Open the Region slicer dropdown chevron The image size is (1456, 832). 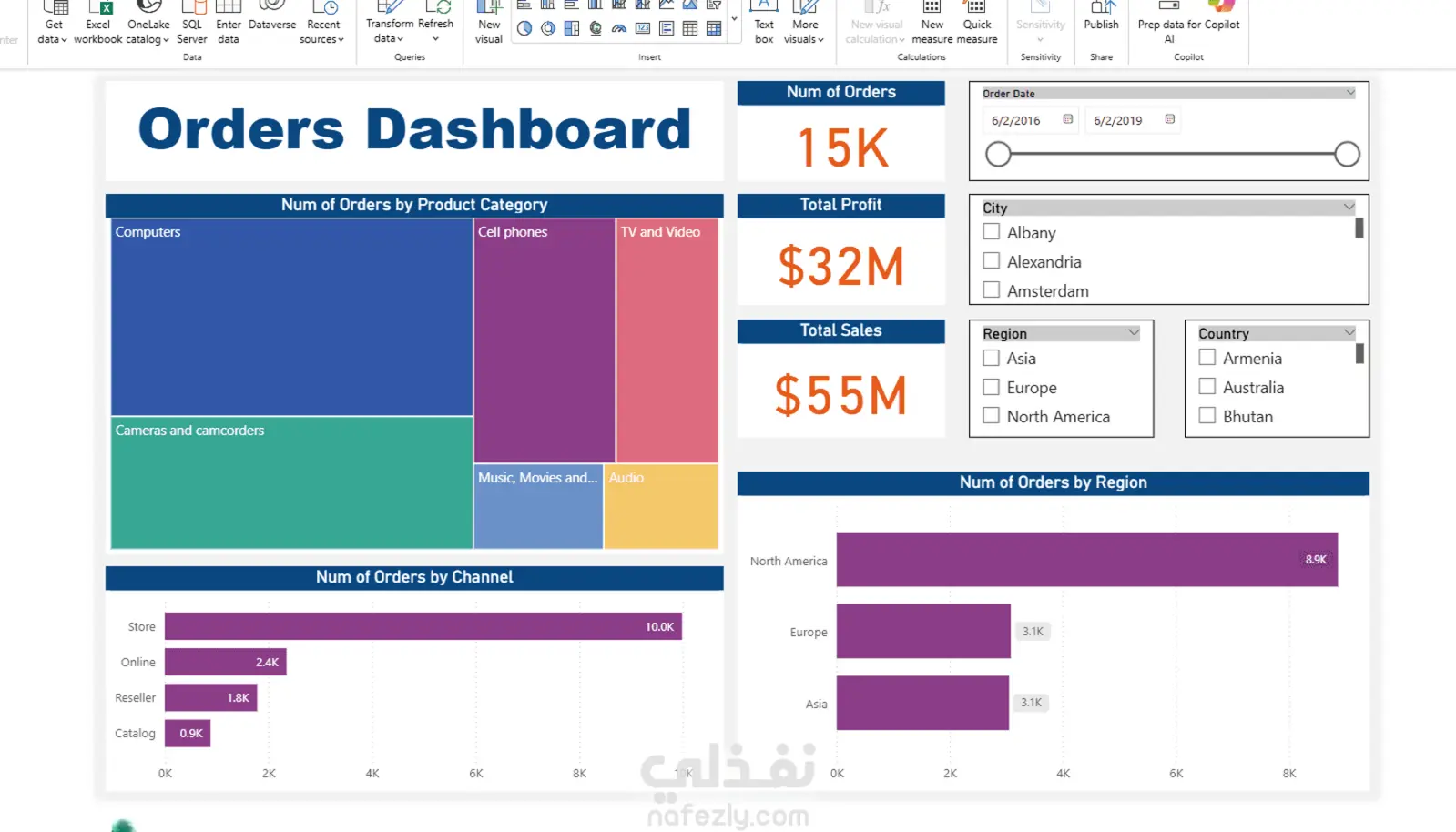(x=1134, y=333)
